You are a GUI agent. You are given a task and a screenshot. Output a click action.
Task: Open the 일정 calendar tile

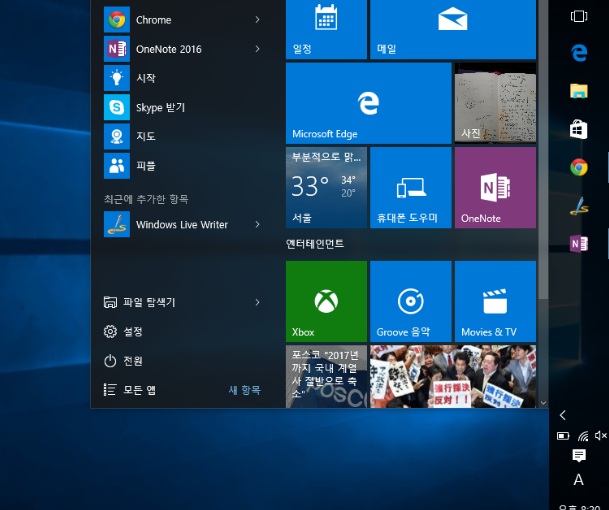coord(326,29)
